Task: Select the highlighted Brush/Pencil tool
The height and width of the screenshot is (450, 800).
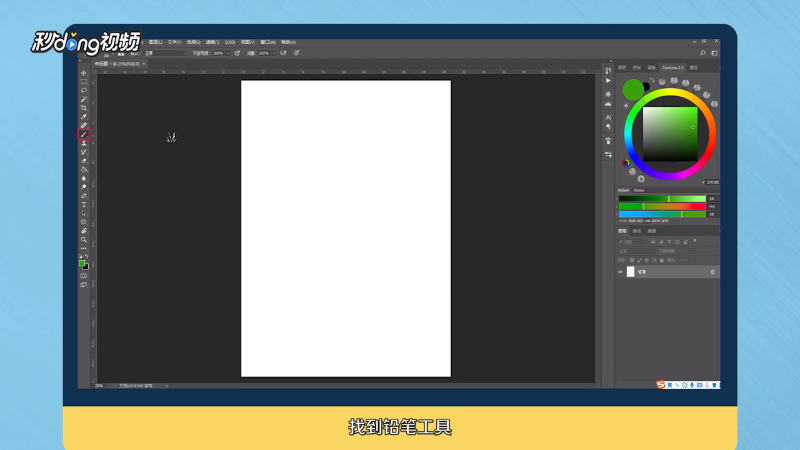Action: coord(84,135)
